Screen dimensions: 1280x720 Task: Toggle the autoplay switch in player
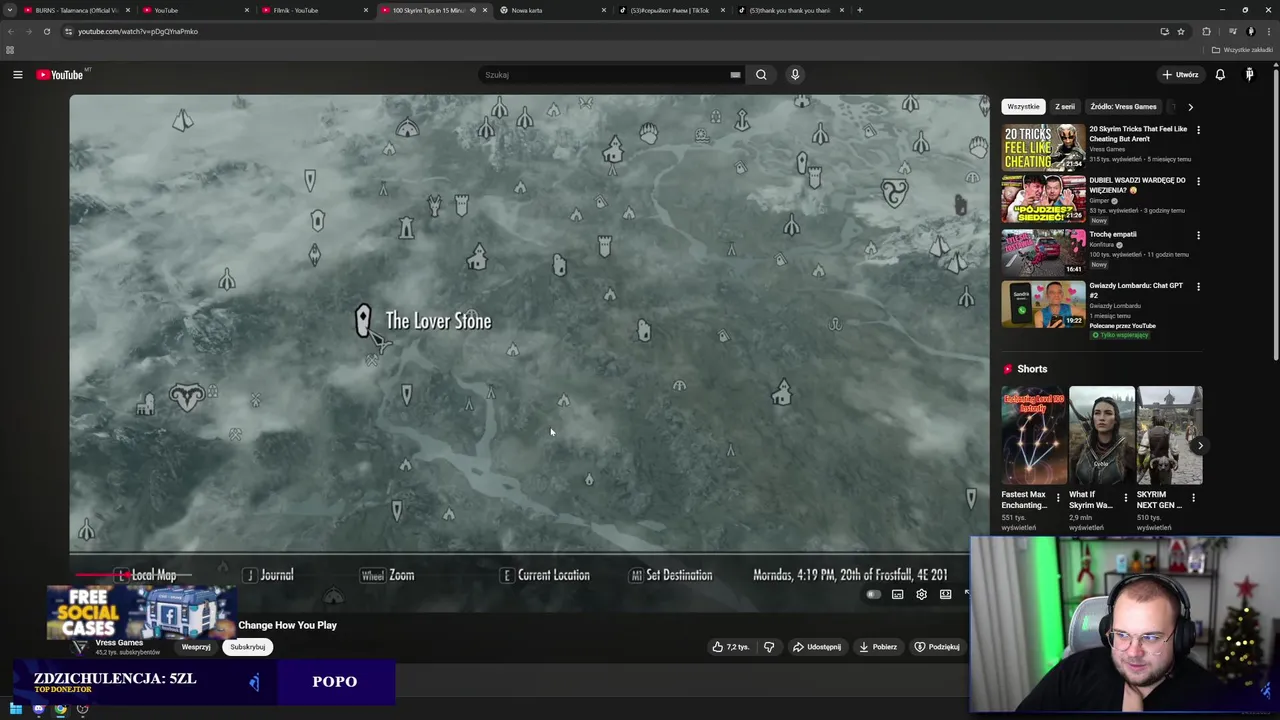(873, 595)
